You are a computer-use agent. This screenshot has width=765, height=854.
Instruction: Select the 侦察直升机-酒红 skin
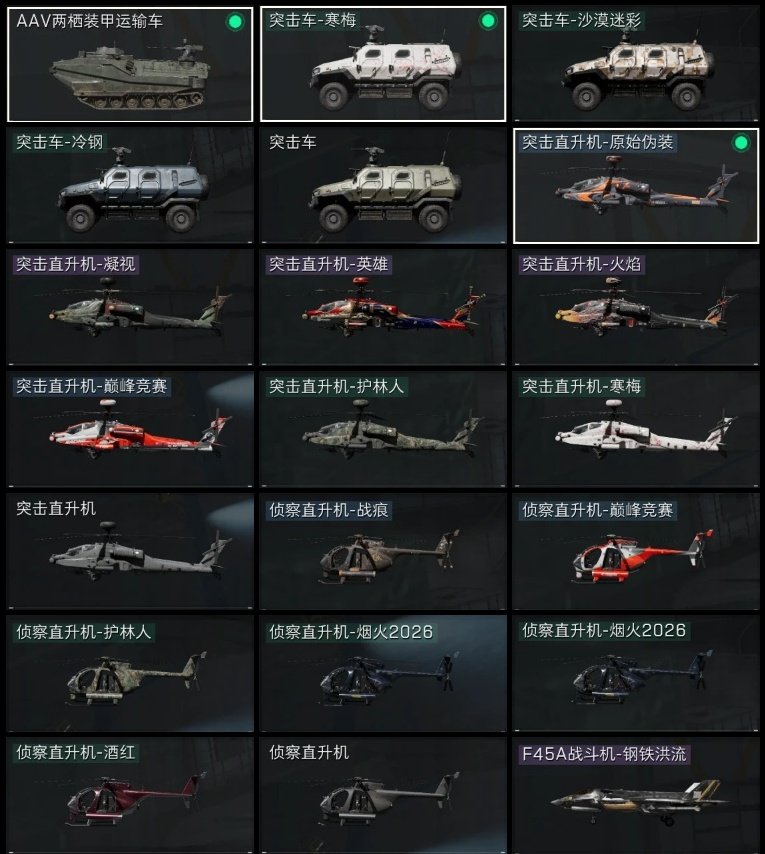click(x=130, y=796)
